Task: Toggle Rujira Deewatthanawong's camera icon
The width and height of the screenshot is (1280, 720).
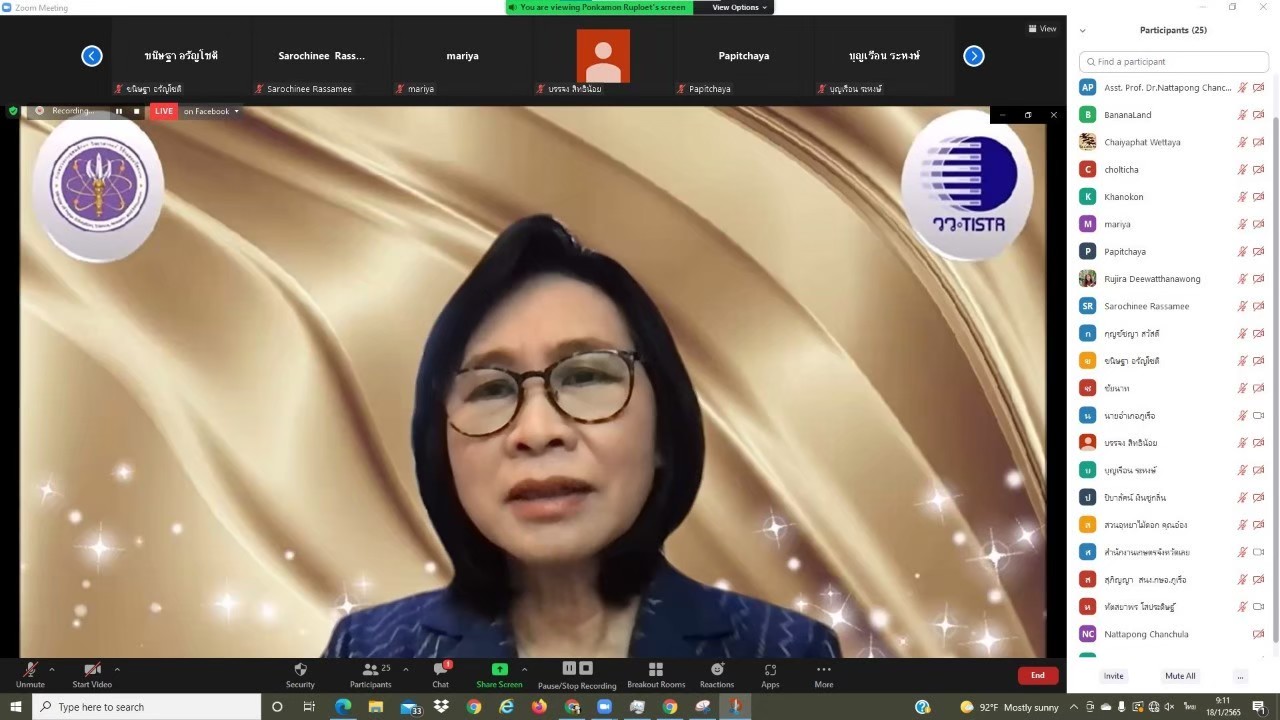Action: click(x=1259, y=279)
